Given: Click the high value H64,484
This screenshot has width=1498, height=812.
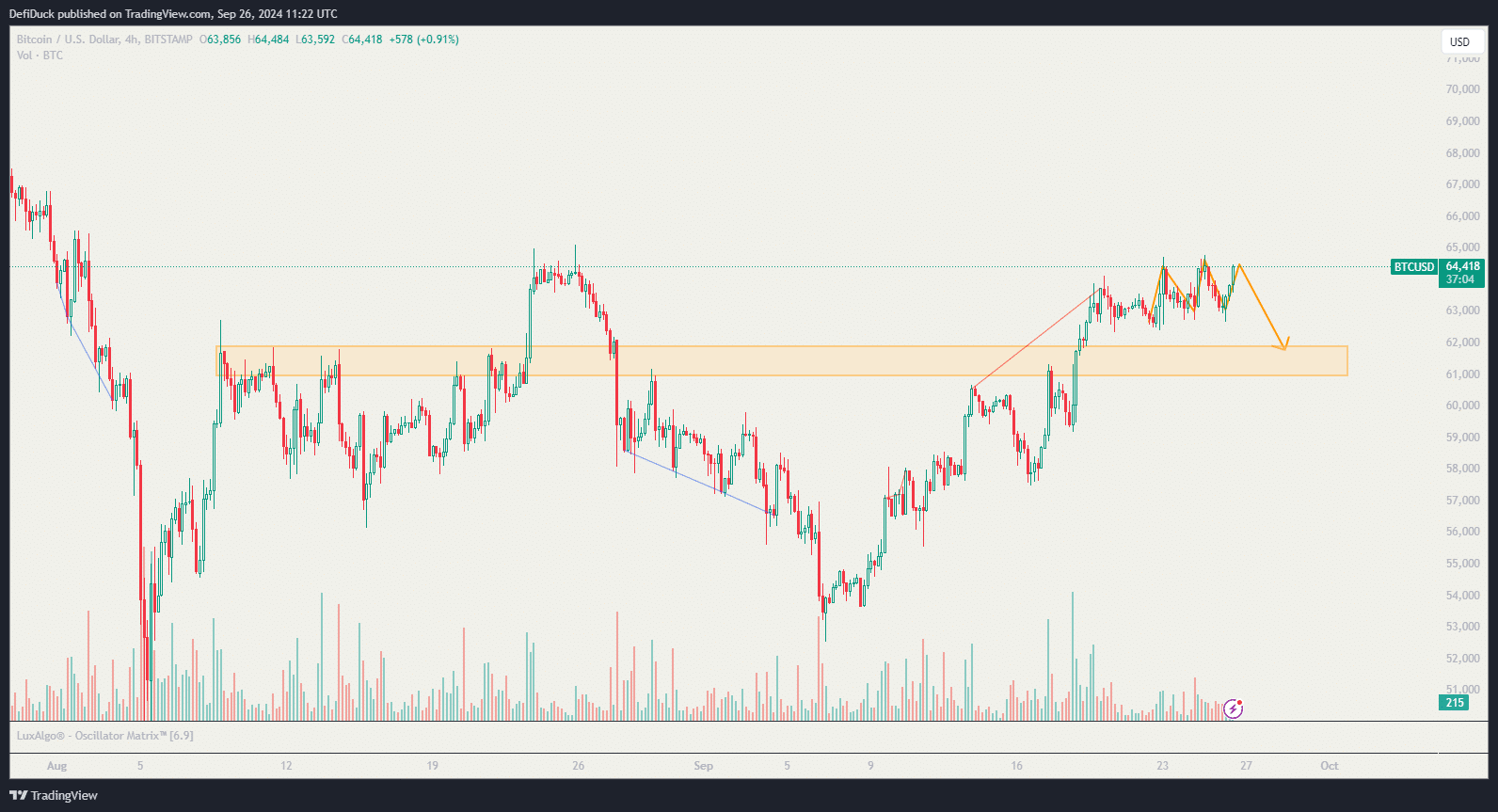Looking at the screenshot, I should 269,40.
